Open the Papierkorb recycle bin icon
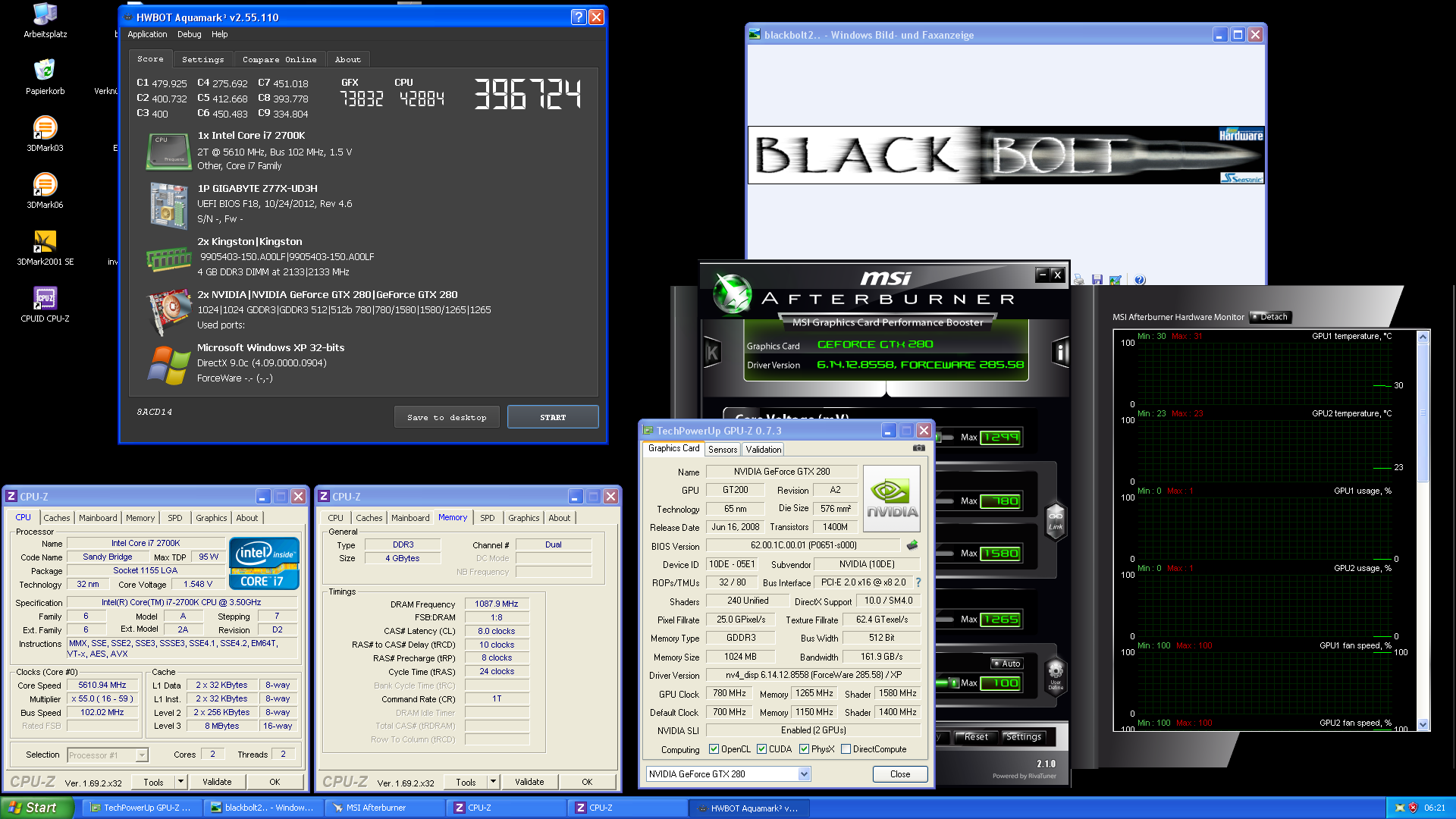This screenshot has height=819, width=1456. coord(45,77)
